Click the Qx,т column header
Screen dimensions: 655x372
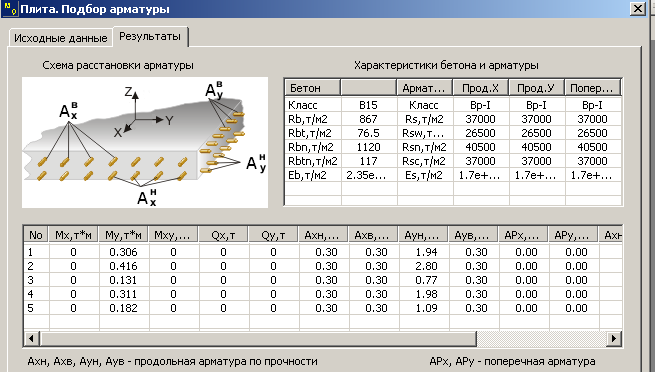tap(223, 235)
